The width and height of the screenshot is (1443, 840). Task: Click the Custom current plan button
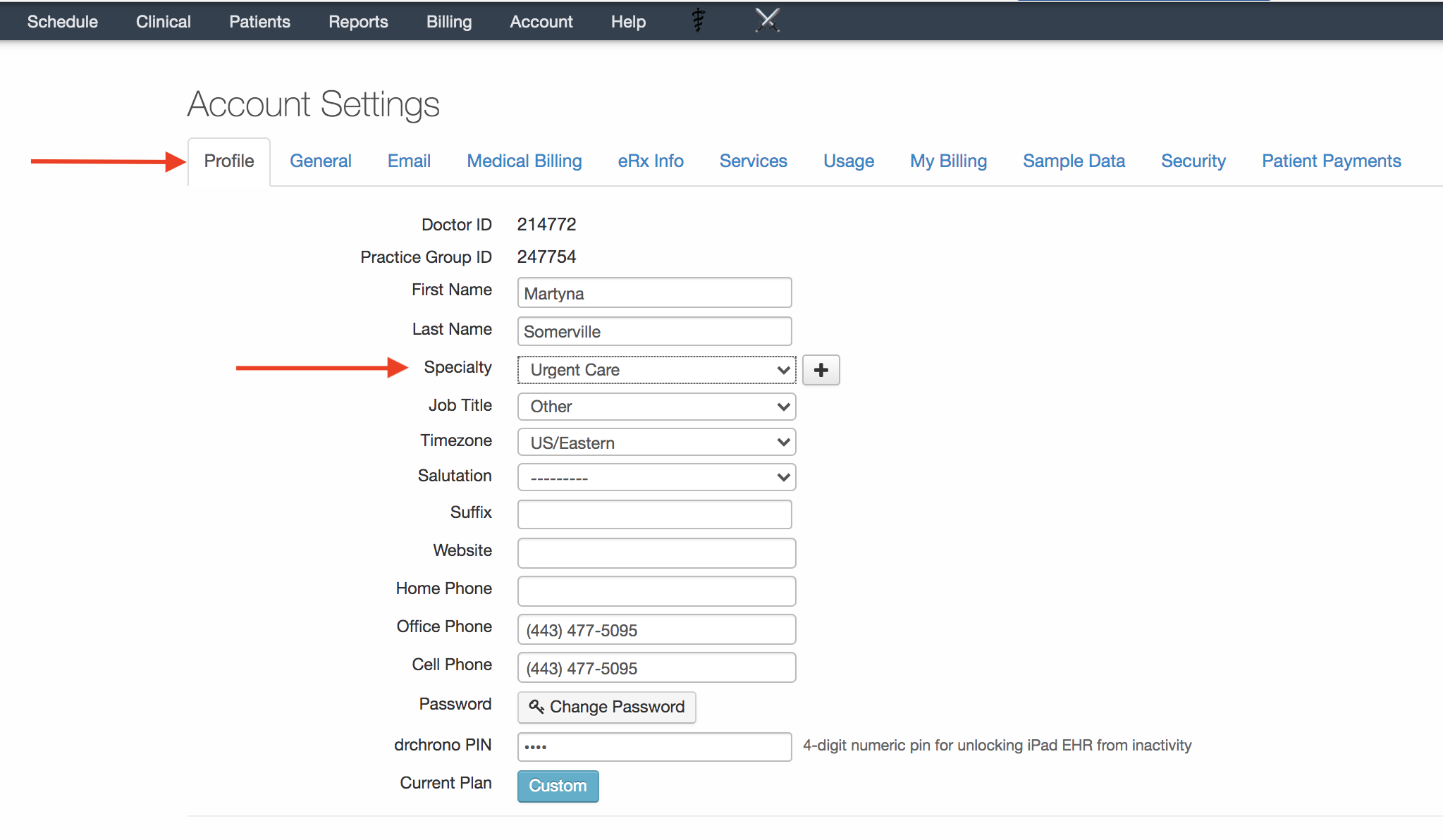pyautogui.click(x=558, y=786)
